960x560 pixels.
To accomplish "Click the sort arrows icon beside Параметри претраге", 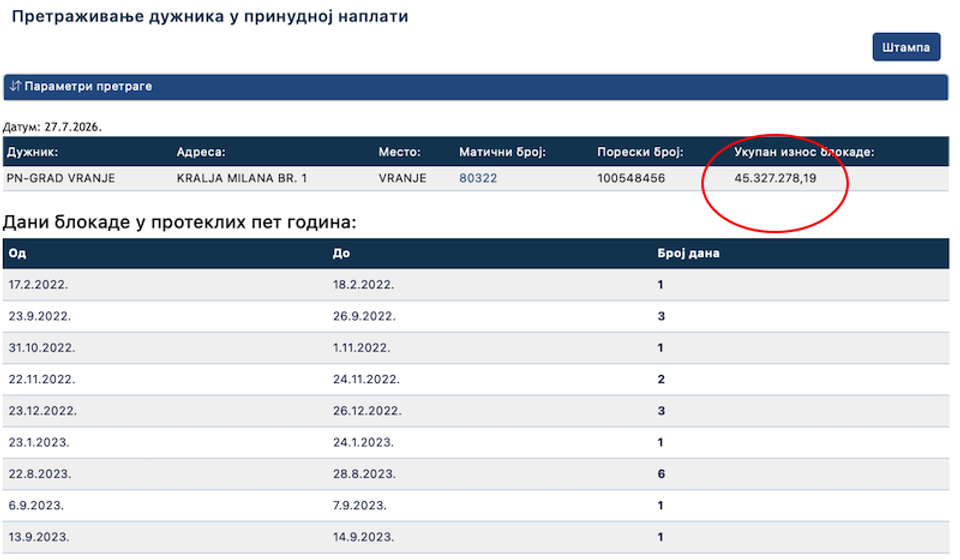I will pyautogui.click(x=15, y=86).
